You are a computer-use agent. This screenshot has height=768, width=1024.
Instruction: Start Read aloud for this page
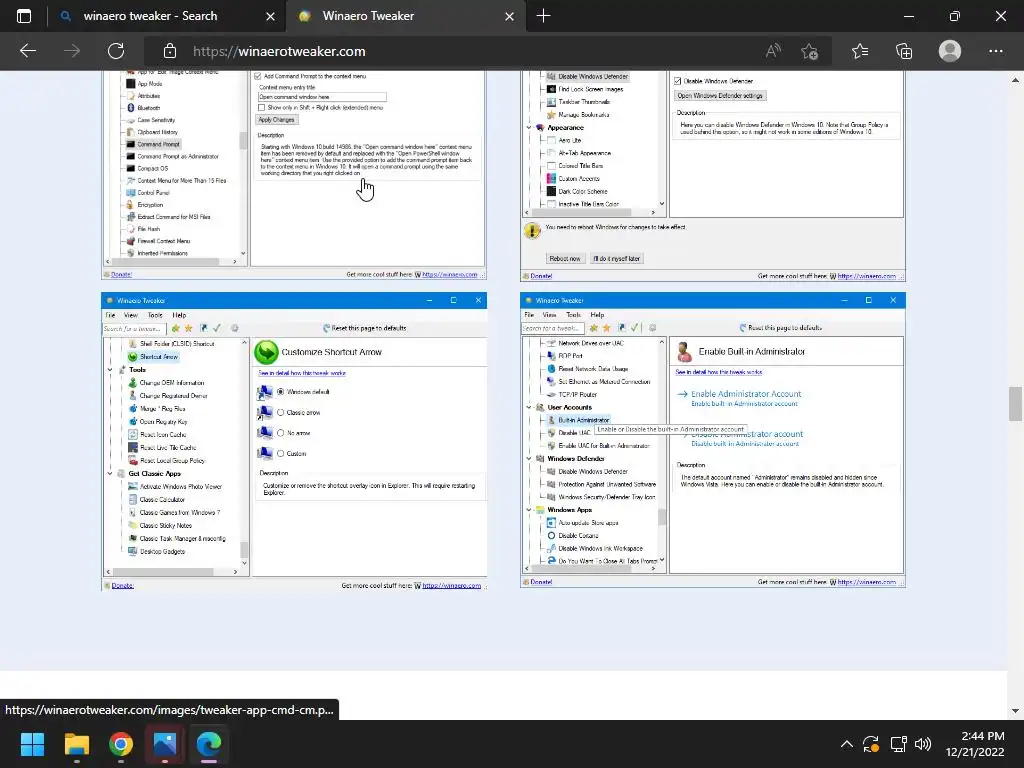coord(773,51)
